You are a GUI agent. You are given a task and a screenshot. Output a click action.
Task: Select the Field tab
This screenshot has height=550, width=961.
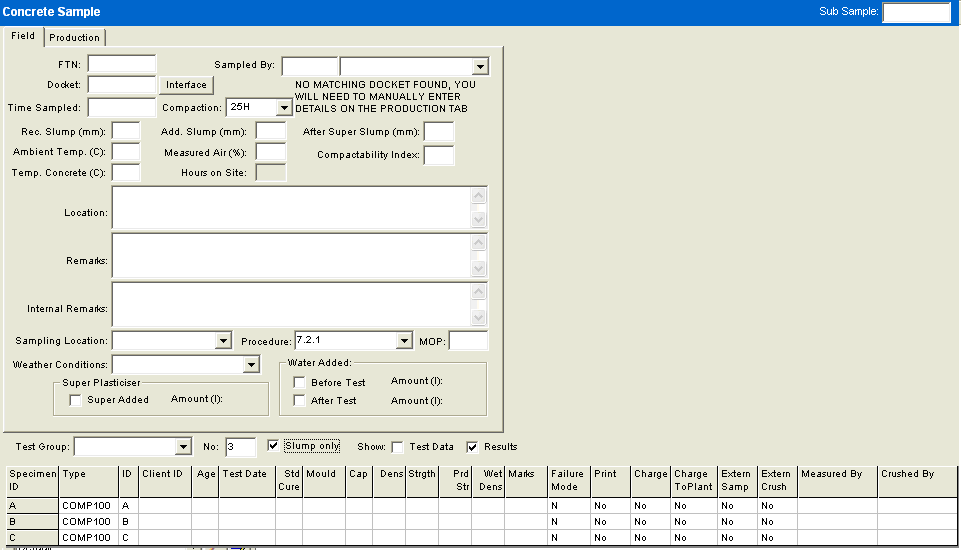click(23, 36)
